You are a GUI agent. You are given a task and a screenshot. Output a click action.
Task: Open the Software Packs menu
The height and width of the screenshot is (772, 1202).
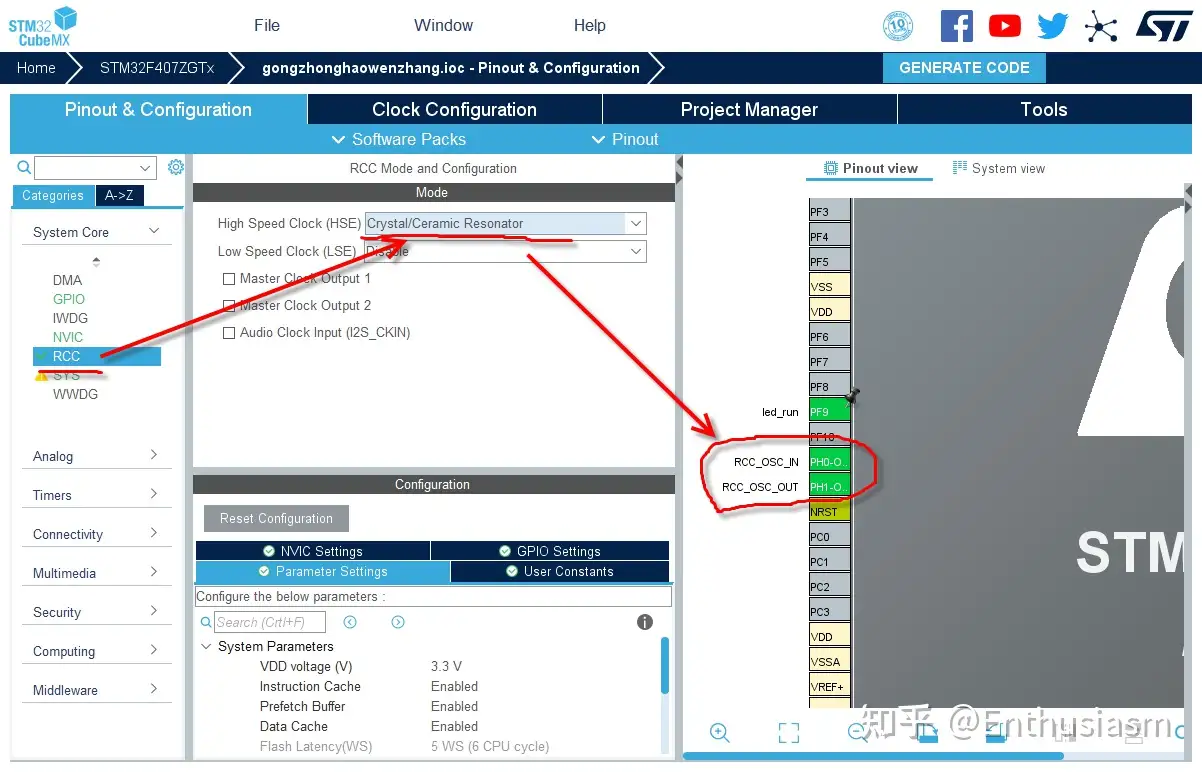(x=398, y=140)
